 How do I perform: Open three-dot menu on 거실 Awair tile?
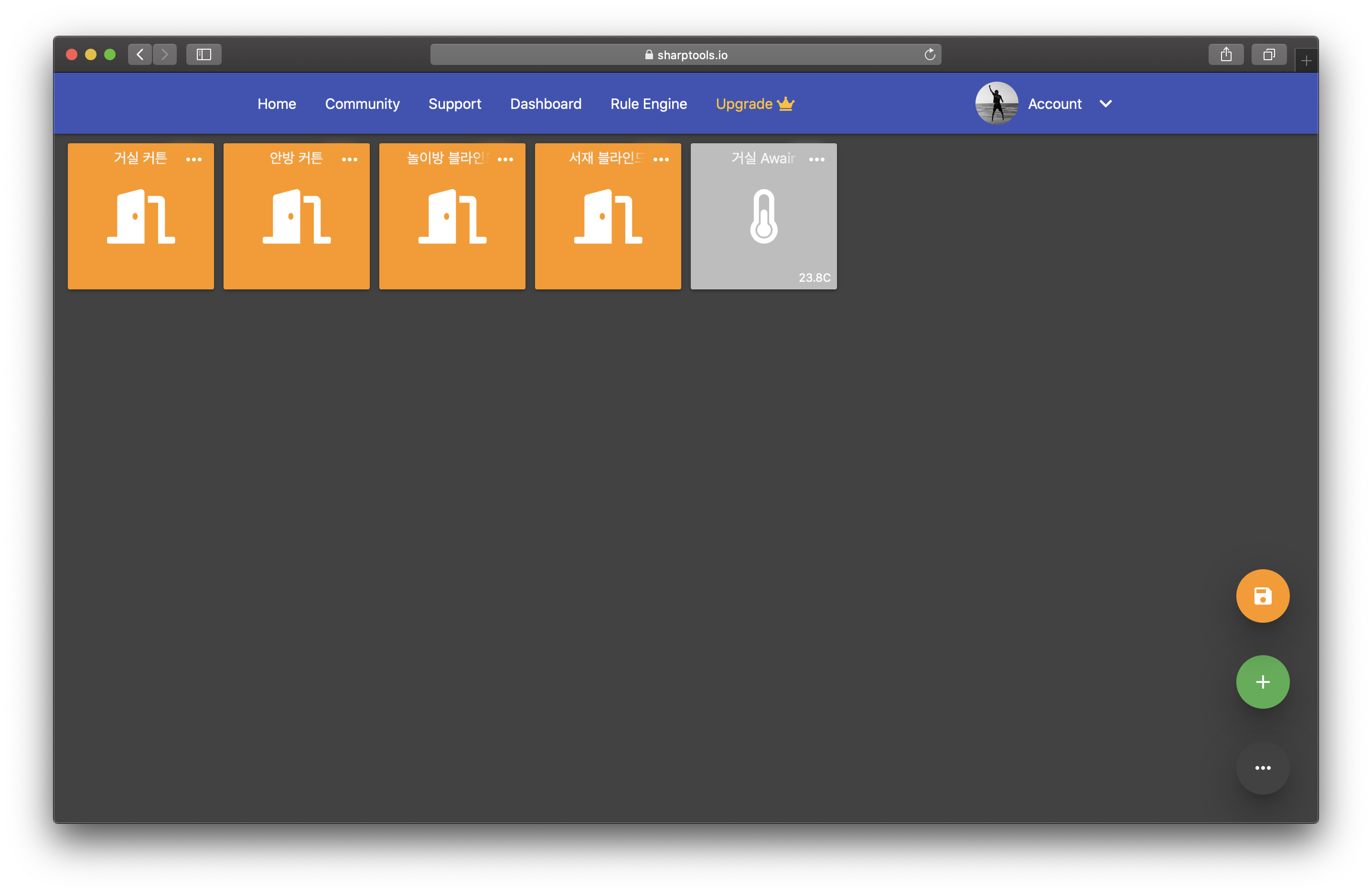tap(816, 159)
